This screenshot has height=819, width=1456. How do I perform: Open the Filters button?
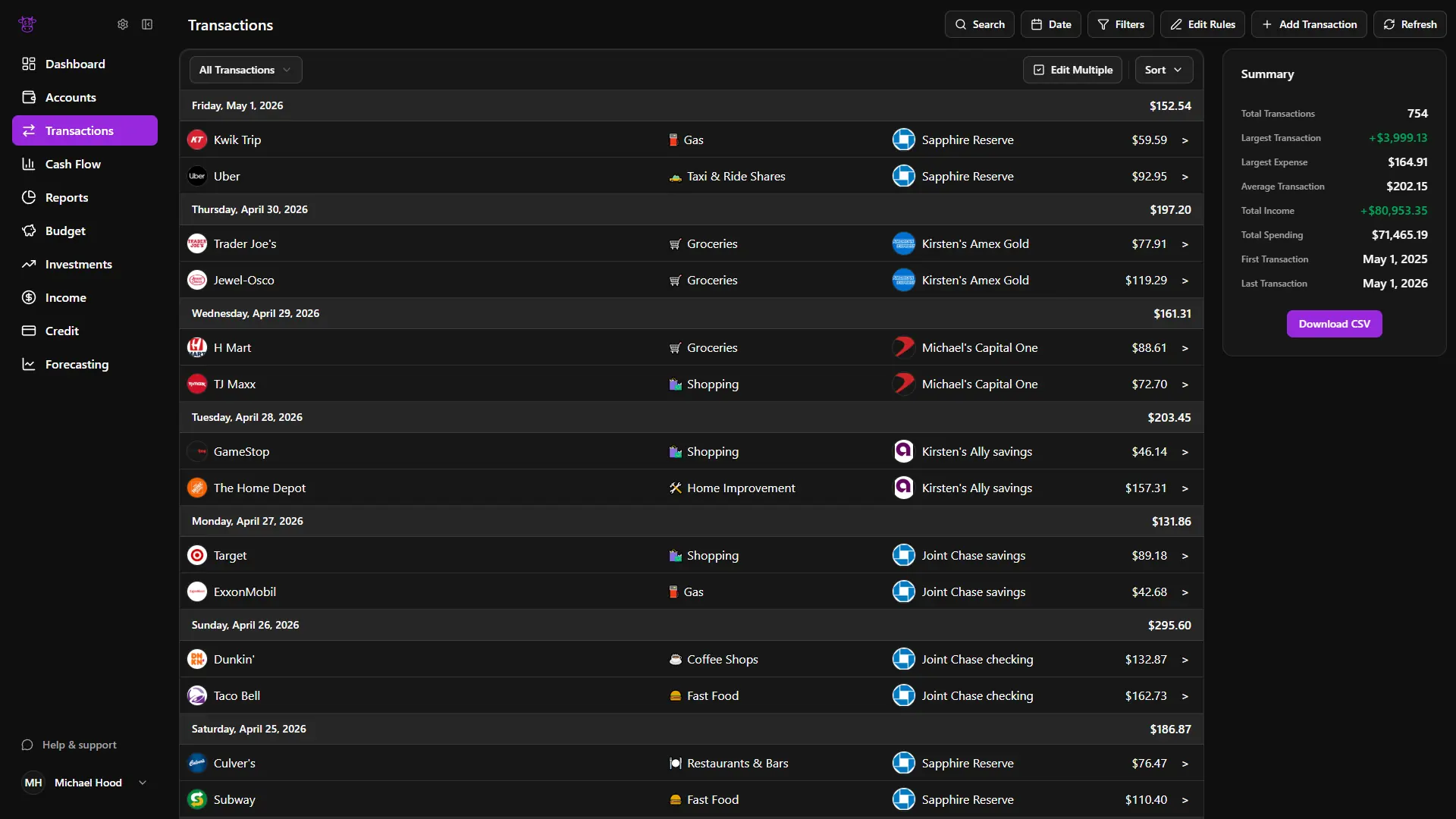pyautogui.click(x=1121, y=24)
